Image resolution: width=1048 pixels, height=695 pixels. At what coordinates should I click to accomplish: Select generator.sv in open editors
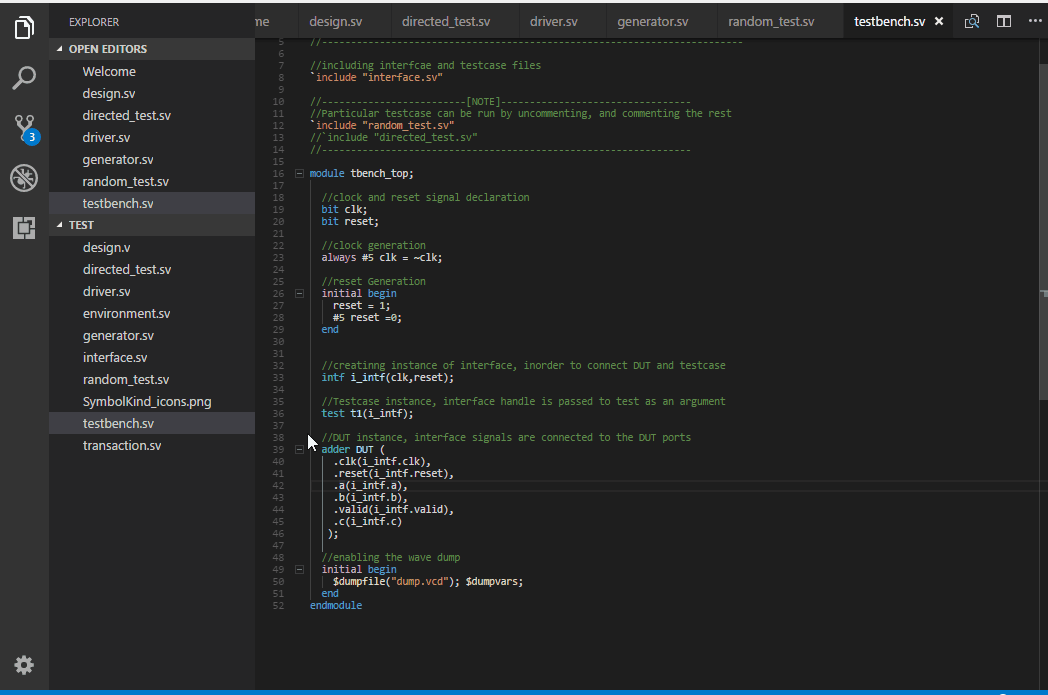click(152, 160)
